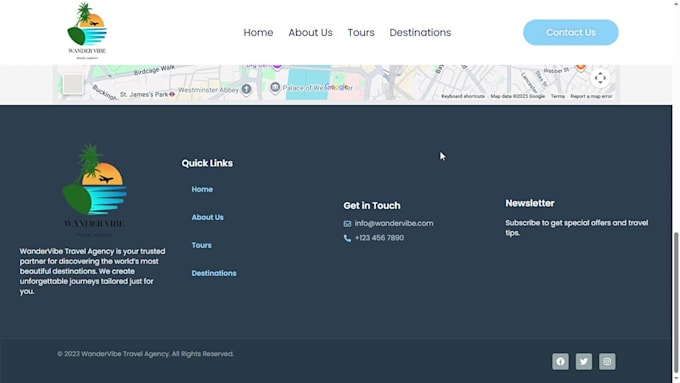Click the +123 456 7890 phone number
This screenshot has height=383, width=680.
379,238
